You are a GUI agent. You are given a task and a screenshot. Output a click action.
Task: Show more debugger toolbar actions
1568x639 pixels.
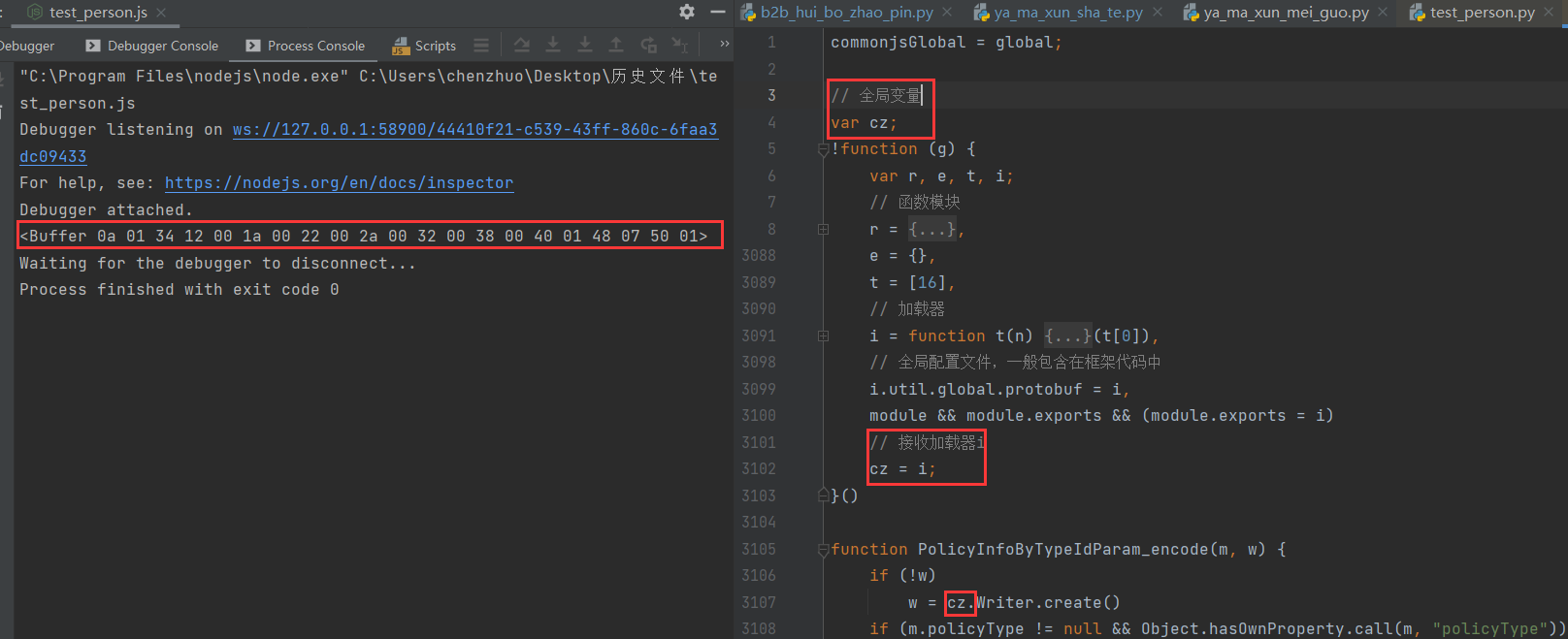tap(724, 45)
